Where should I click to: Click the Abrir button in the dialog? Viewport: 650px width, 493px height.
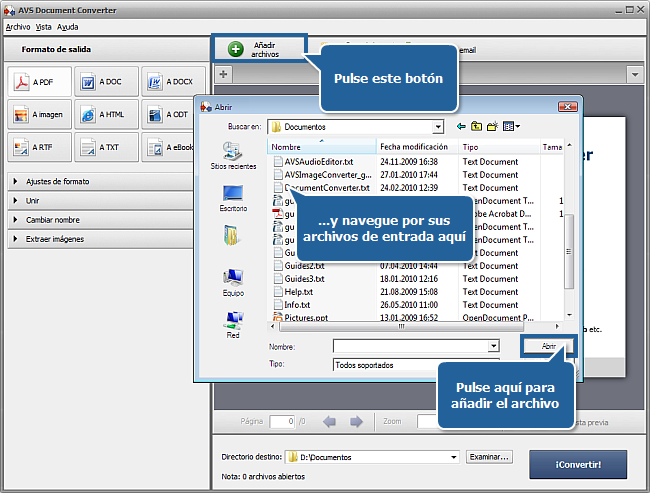point(549,346)
